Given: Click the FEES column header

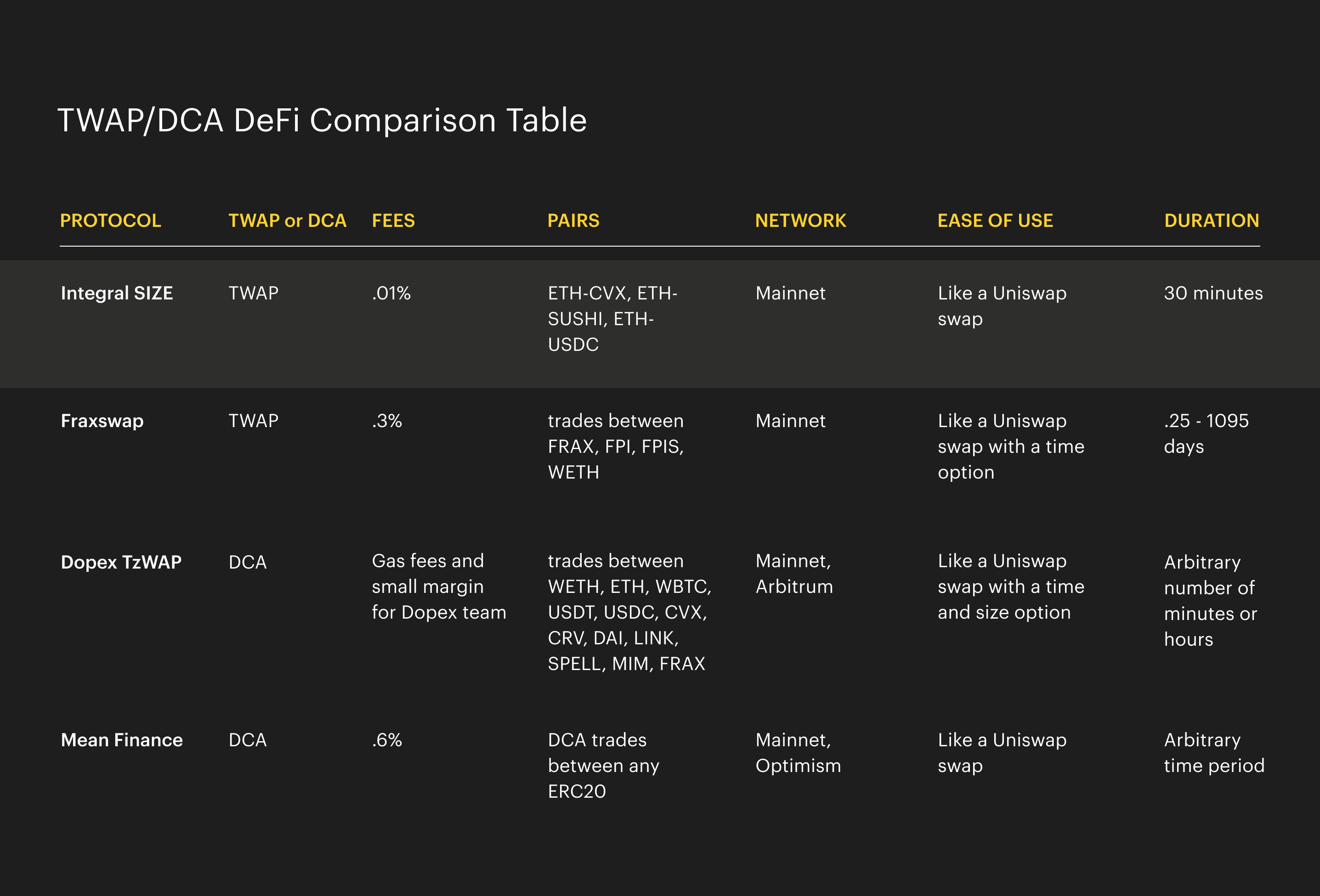Looking at the screenshot, I should [393, 220].
